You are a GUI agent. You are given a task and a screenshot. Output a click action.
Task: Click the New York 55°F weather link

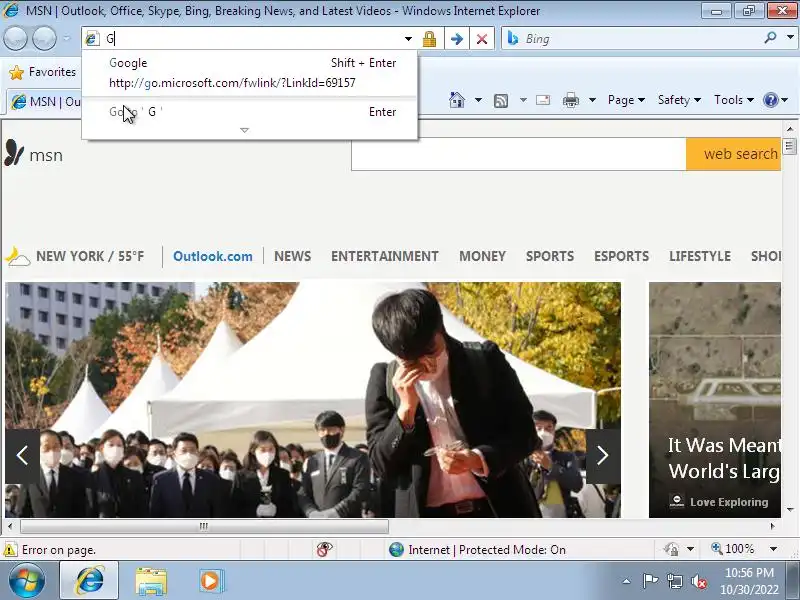pyautogui.click(x=75, y=256)
